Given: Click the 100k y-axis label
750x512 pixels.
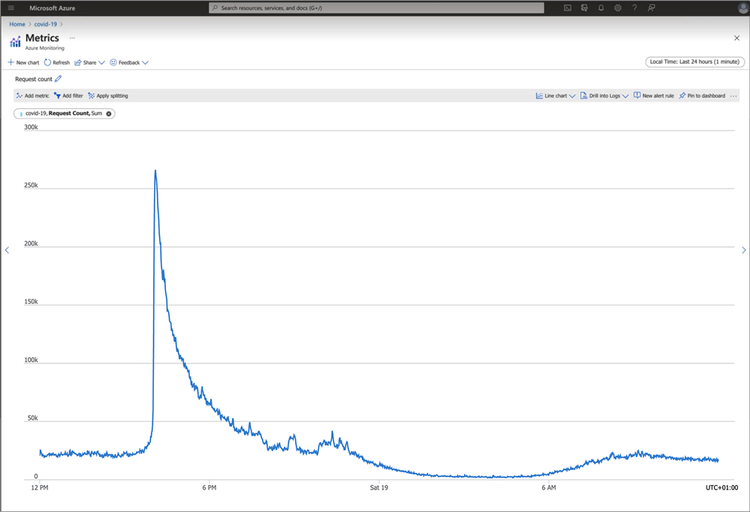Looking at the screenshot, I should 31,360.
